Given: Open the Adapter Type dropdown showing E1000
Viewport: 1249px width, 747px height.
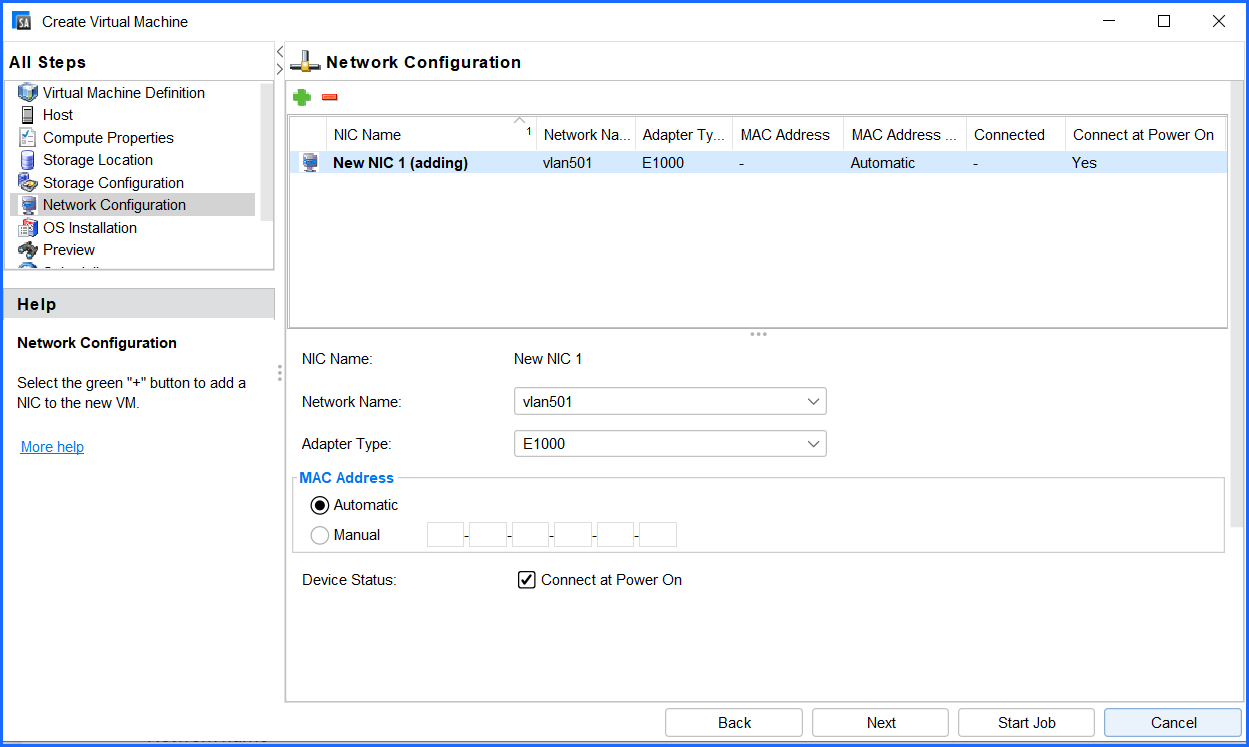Looking at the screenshot, I should pos(670,444).
